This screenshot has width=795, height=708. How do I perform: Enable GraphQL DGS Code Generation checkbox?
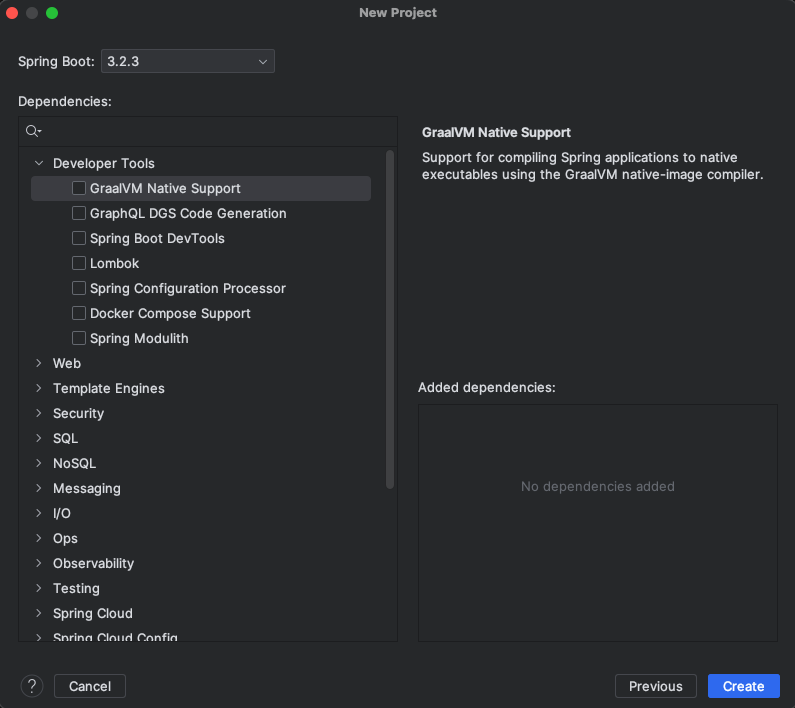(x=79, y=213)
